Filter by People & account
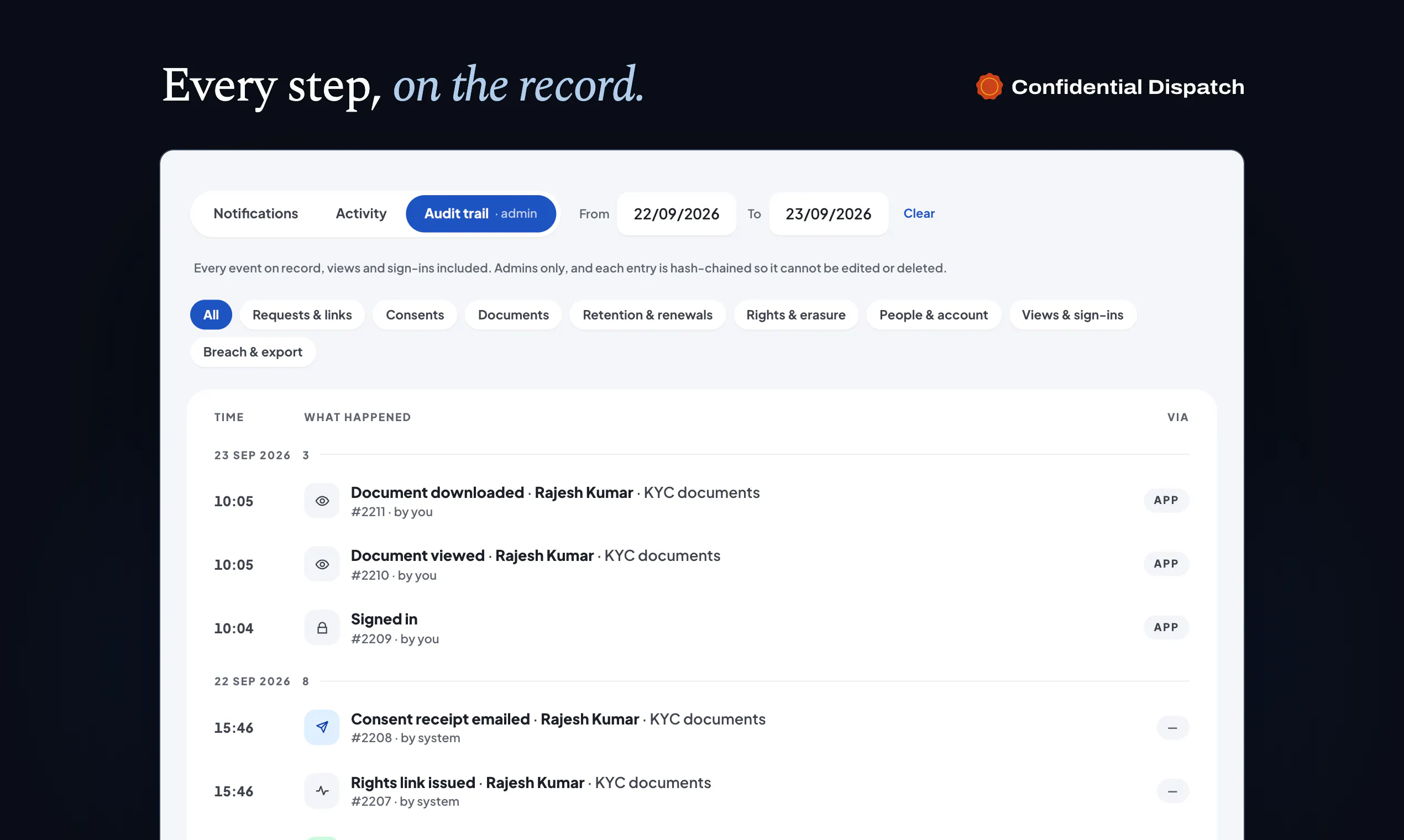This screenshot has height=840, width=1404. click(933, 314)
